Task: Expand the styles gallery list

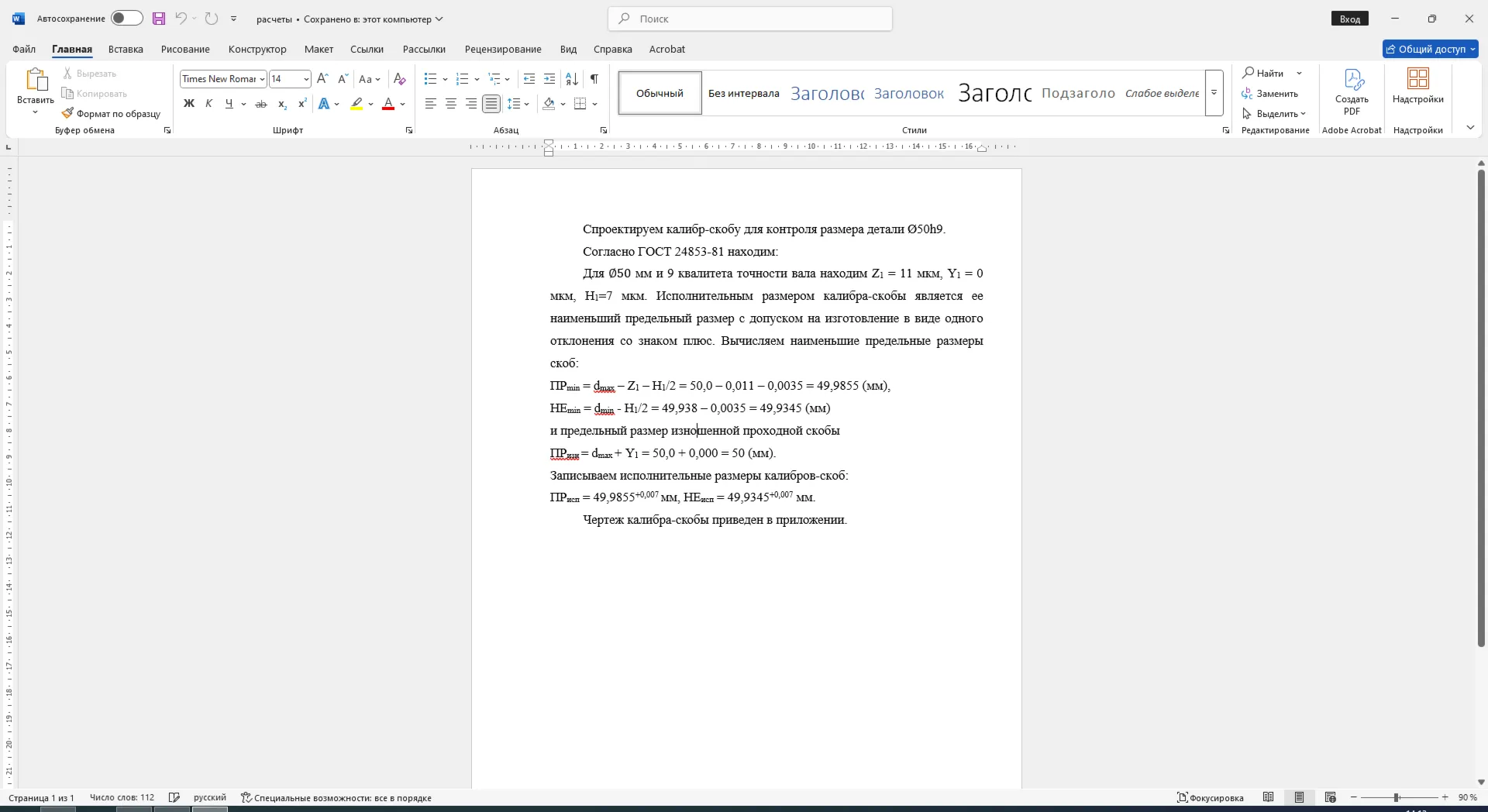Action: 1214,93
